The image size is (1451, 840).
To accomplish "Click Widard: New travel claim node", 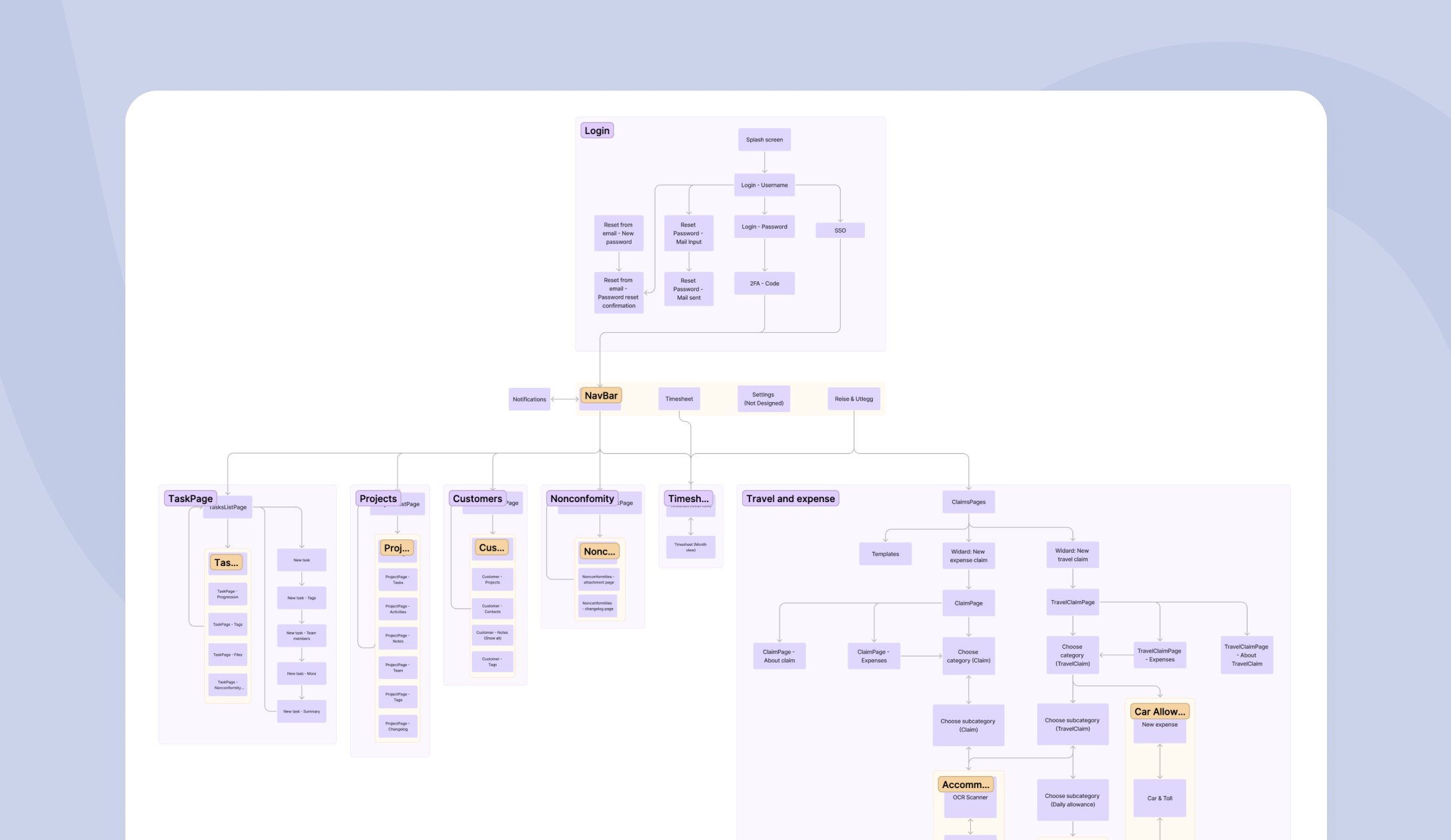I will (1072, 555).
